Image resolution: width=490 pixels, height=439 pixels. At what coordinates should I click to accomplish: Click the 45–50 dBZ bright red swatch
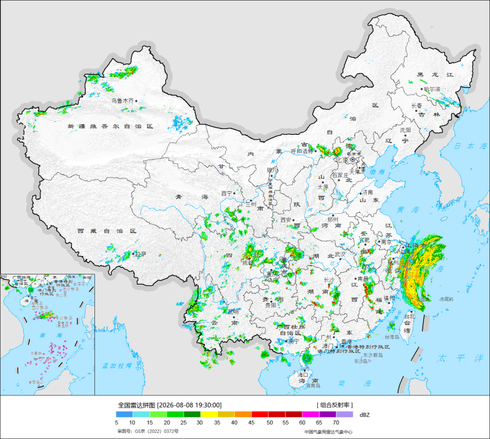point(260,414)
